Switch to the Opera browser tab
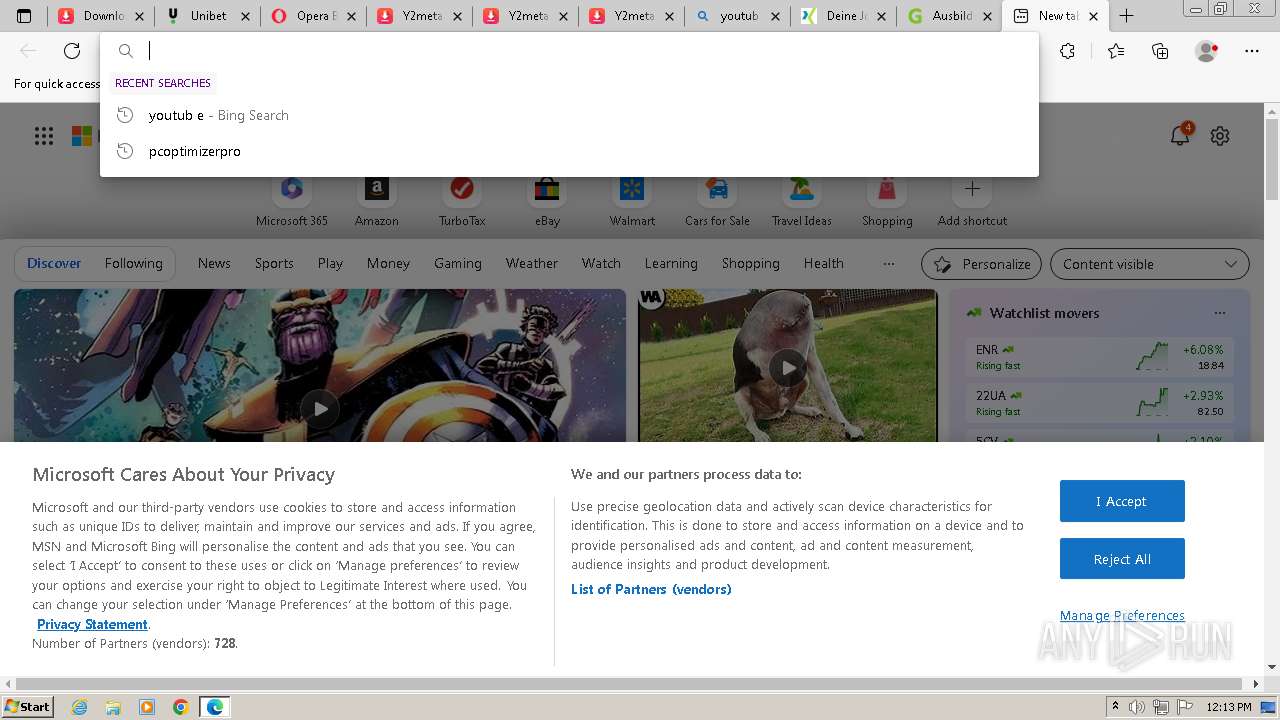Screen dimensions: 1280x720 point(313,16)
